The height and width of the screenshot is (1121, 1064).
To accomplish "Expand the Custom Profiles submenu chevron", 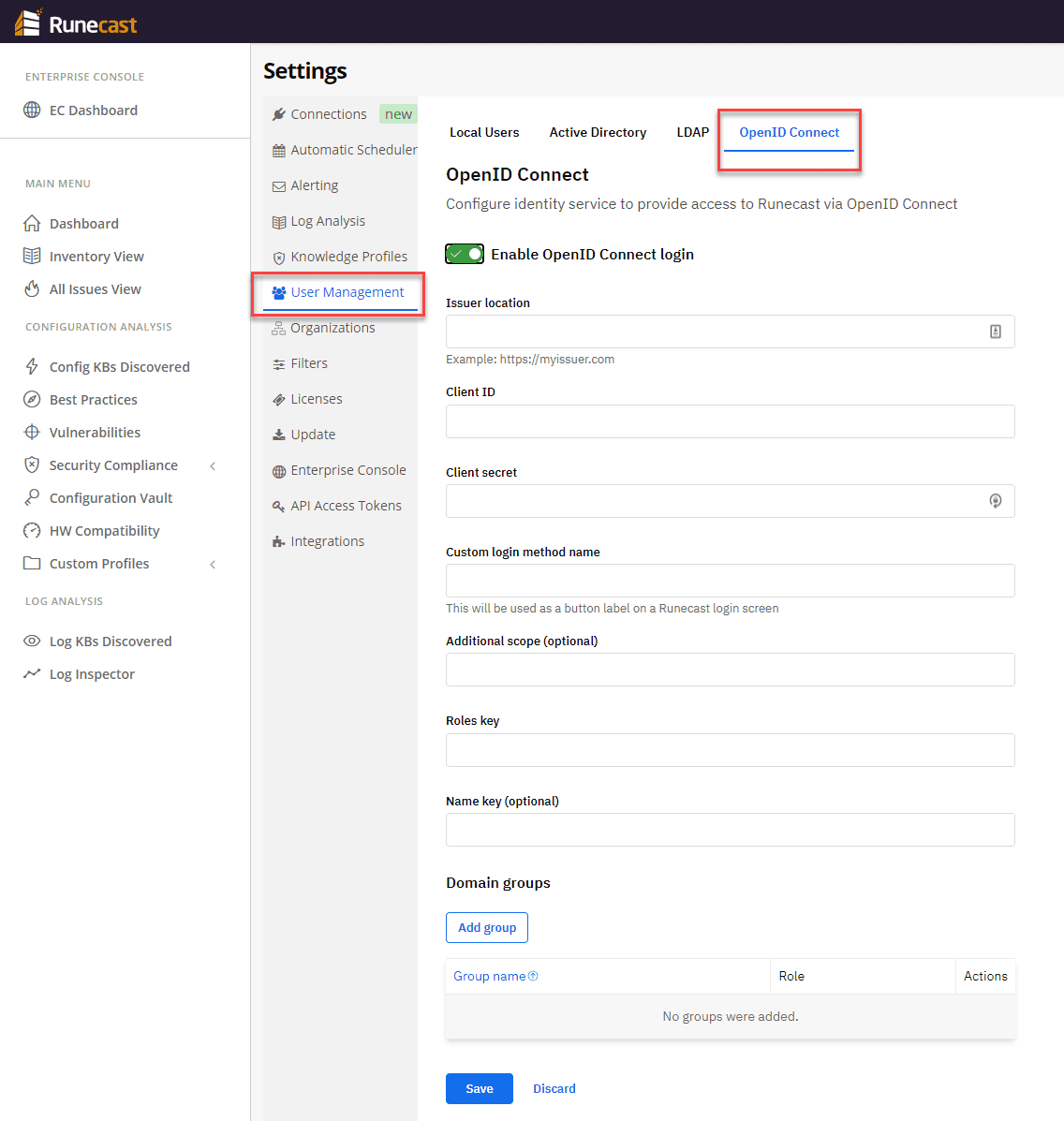I will pos(213,564).
